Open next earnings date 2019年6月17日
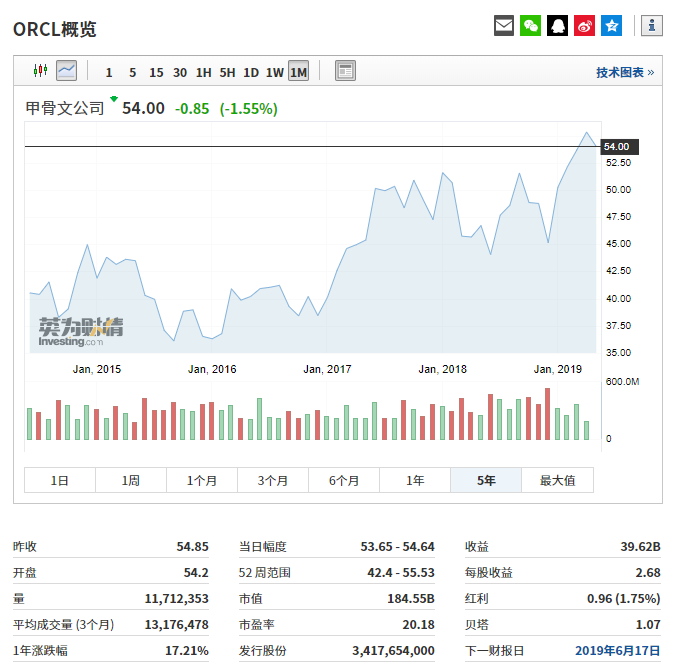Image resolution: width=674 pixels, height=670 pixels. click(x=617, y=650)
